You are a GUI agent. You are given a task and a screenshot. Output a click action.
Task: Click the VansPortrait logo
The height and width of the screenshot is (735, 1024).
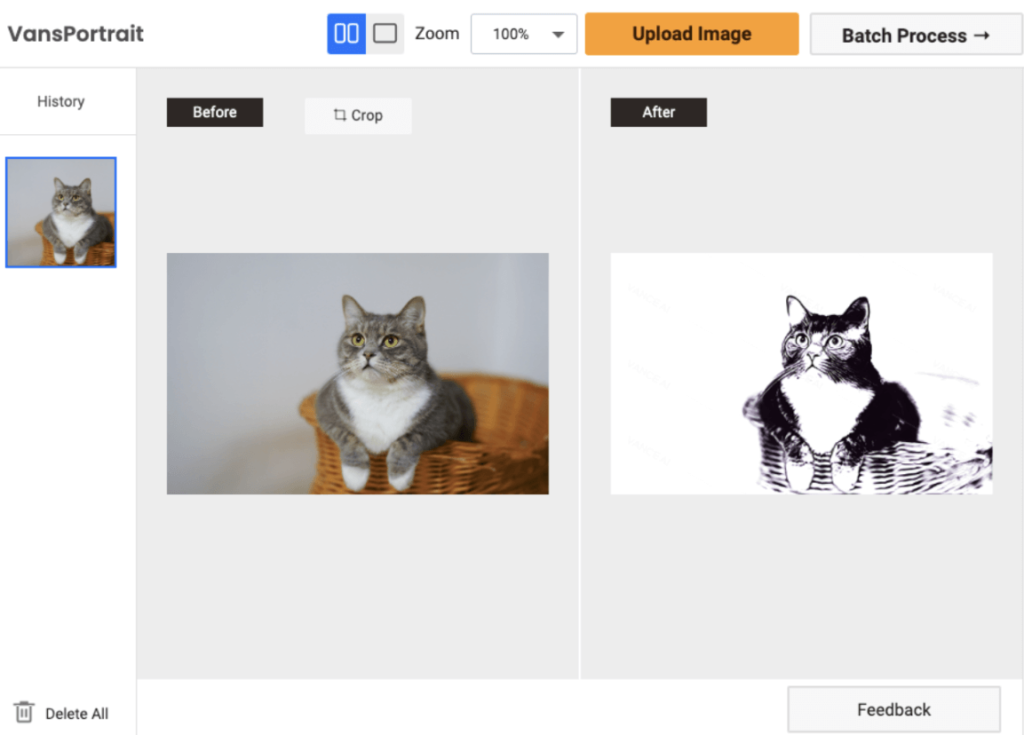(x=76, y=34)
